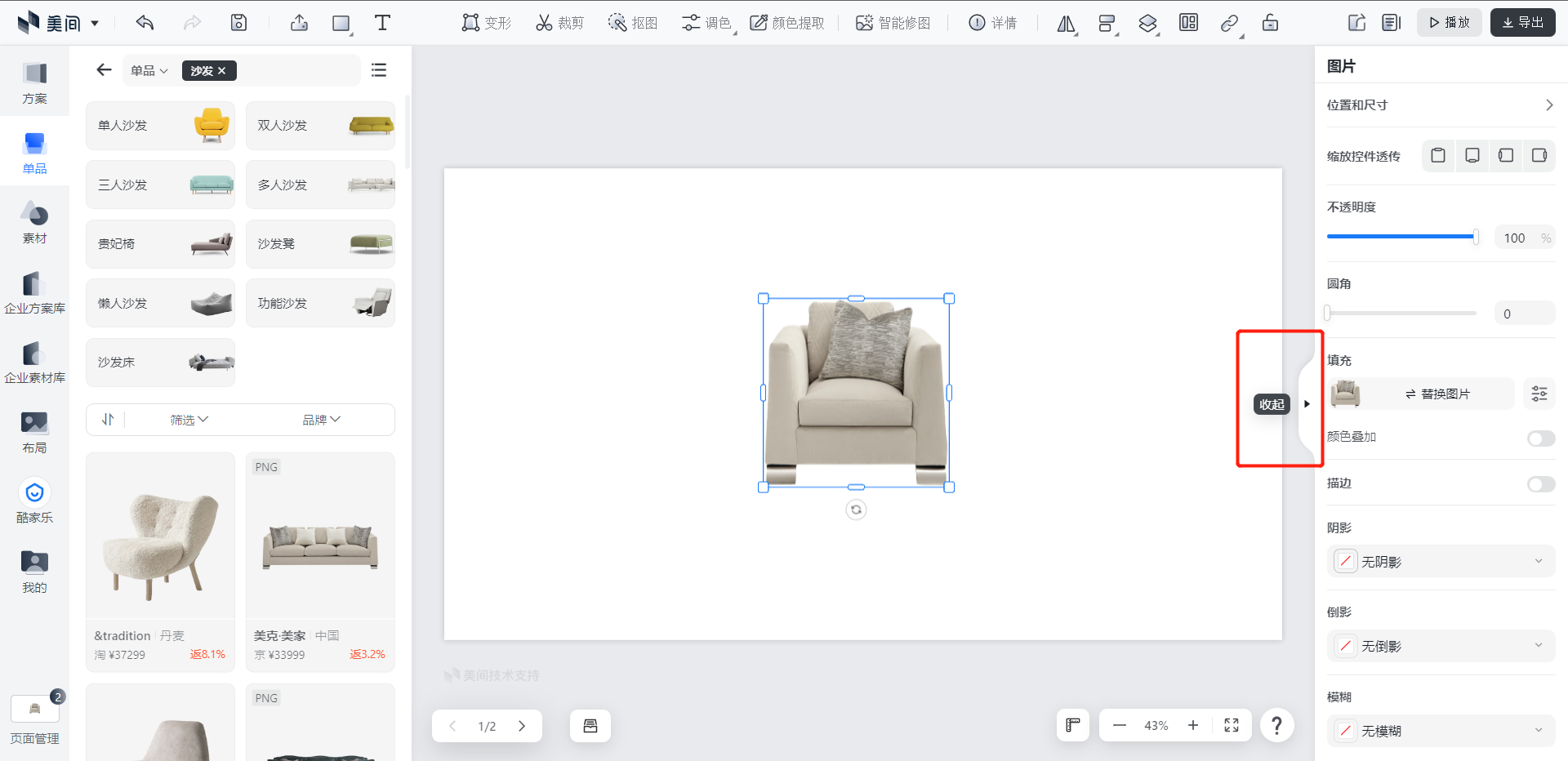Open the 无倒影 reflection dropdown
The width and height of the screenshot is (1568, 761).
click(1441, 646)
